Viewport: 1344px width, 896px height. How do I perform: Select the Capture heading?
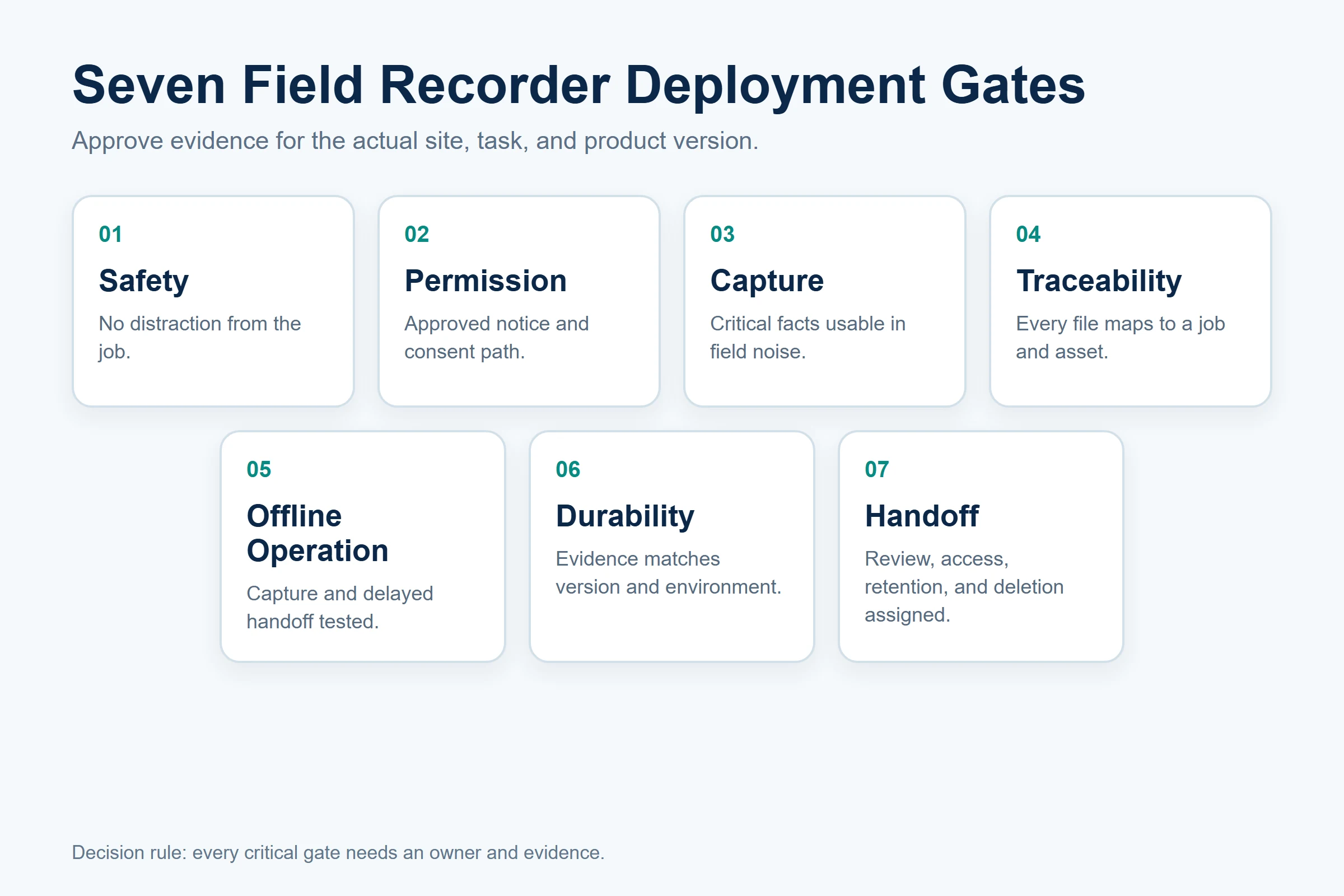[767, 281]
